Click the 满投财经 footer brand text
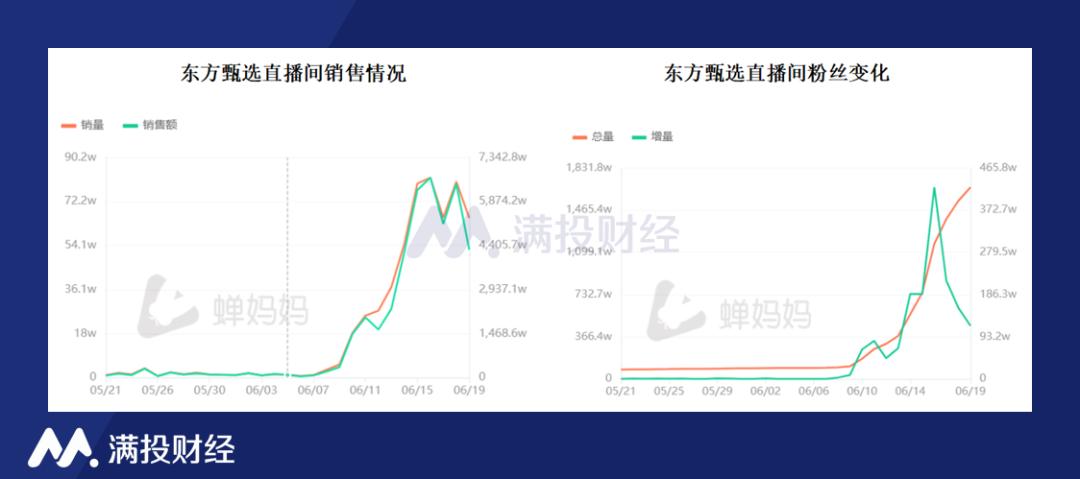The image size is (1080, 479). pyautogui.click(x=172, y=449)
